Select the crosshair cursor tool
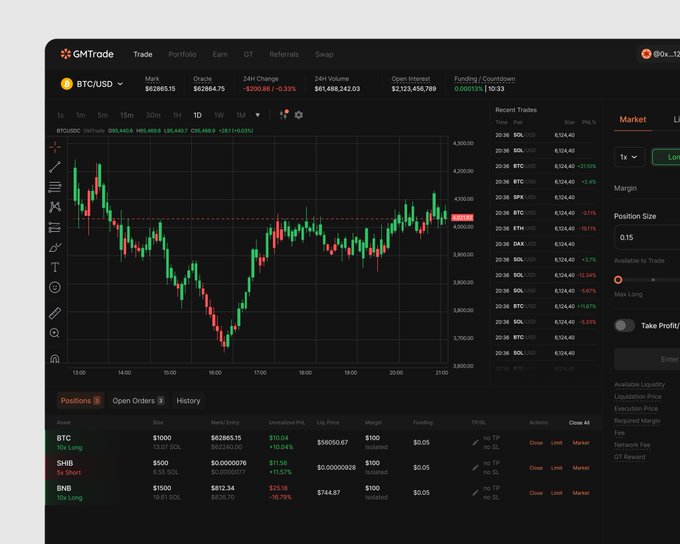Viewport: 680px width, 544px height. click(55, 147)
